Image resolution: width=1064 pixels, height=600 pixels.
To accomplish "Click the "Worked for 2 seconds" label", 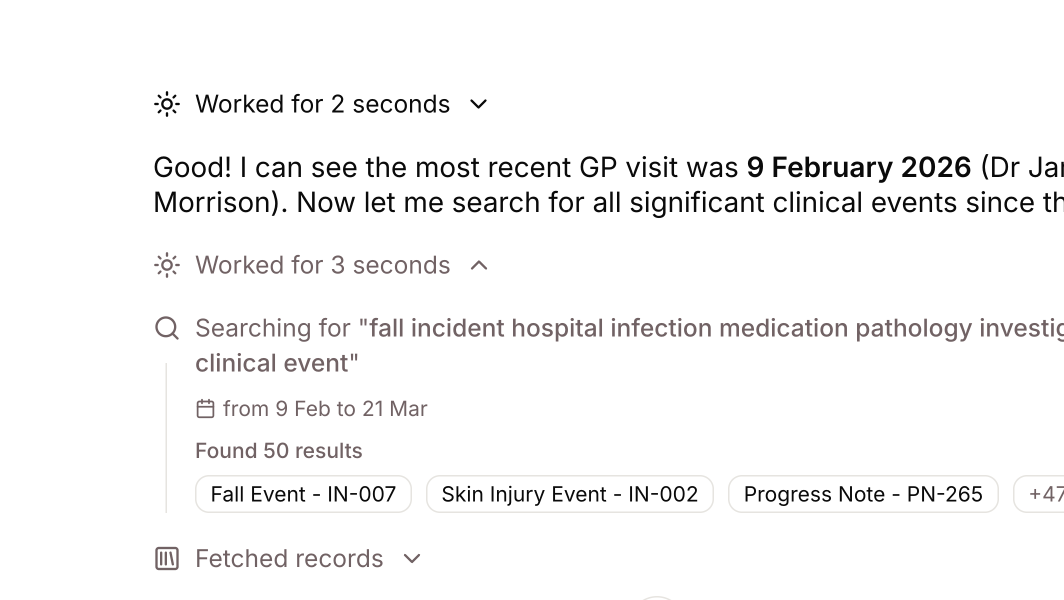I will (322, 104).
